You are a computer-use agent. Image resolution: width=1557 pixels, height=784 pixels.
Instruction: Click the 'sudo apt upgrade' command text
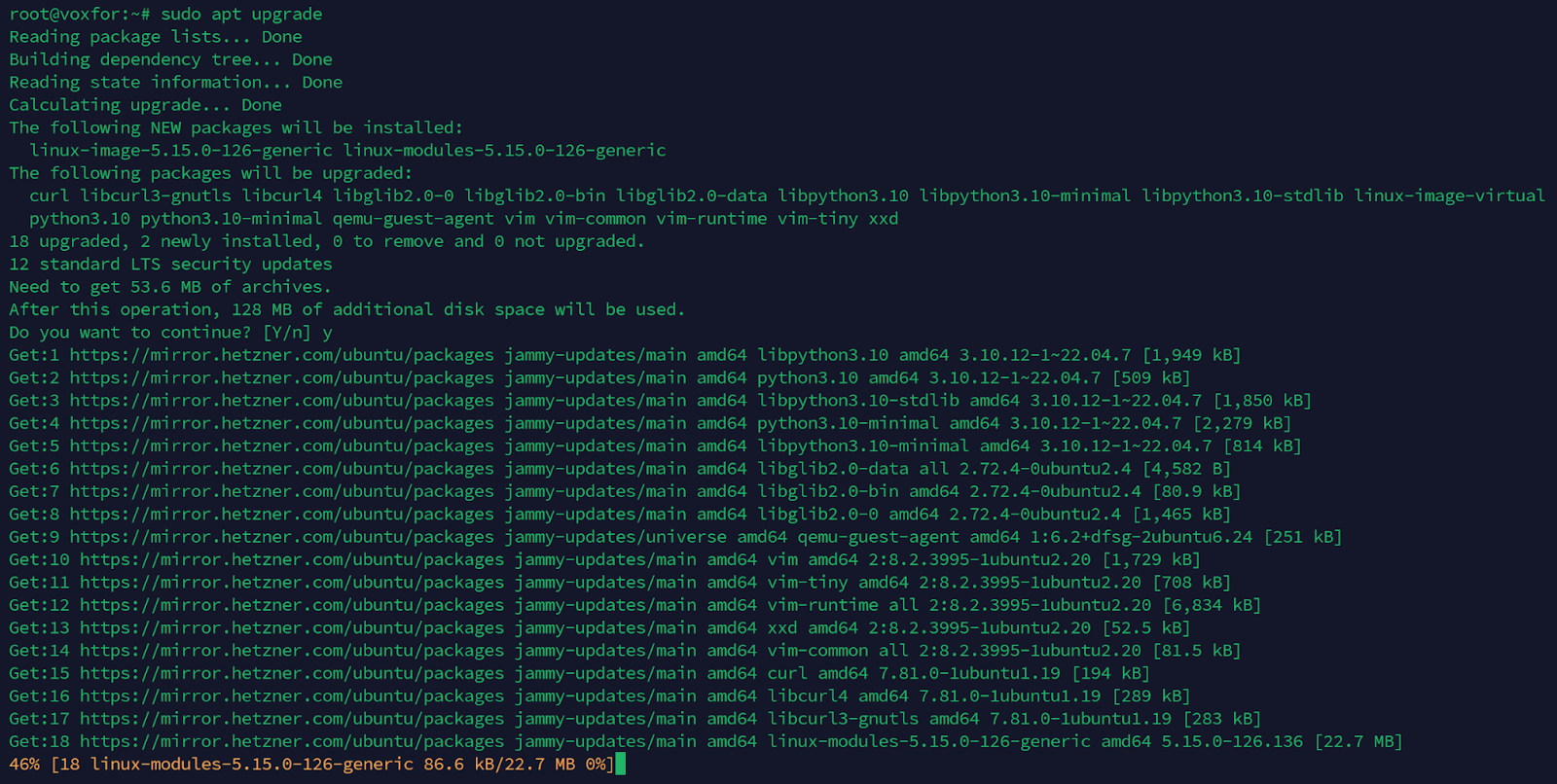coord(241,15)
